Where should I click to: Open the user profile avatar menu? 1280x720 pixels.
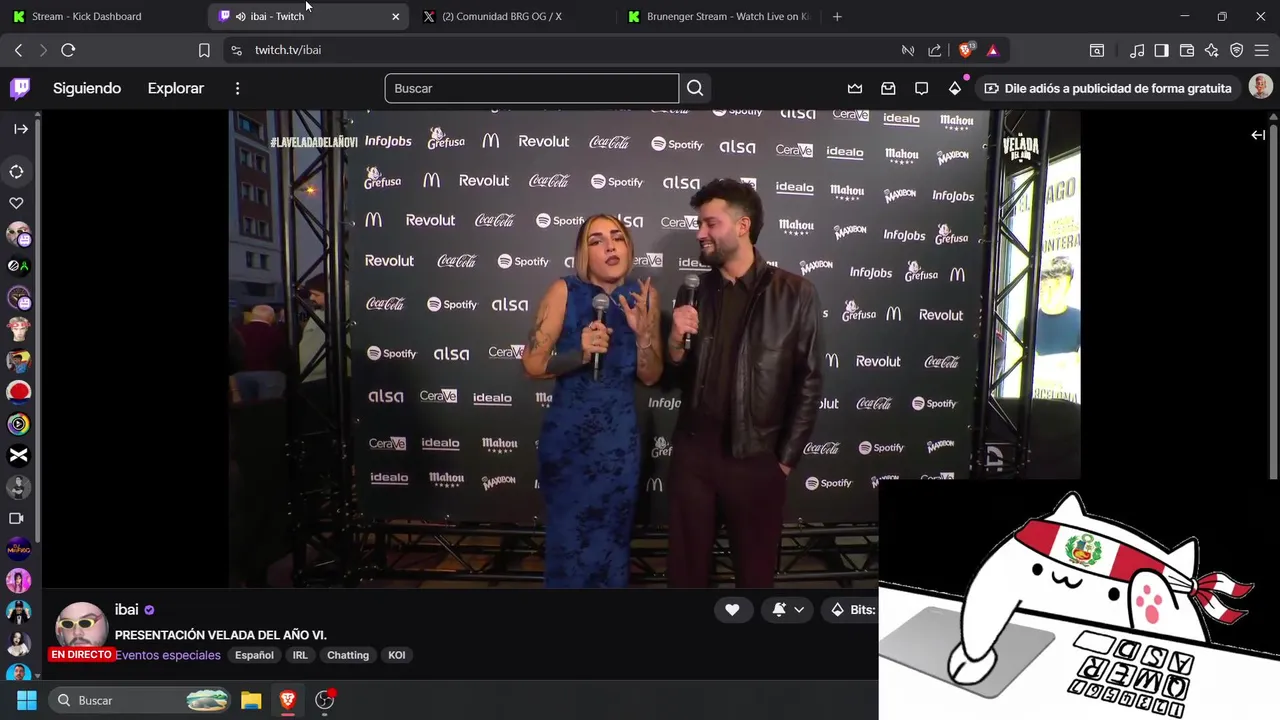(1260, 88)
